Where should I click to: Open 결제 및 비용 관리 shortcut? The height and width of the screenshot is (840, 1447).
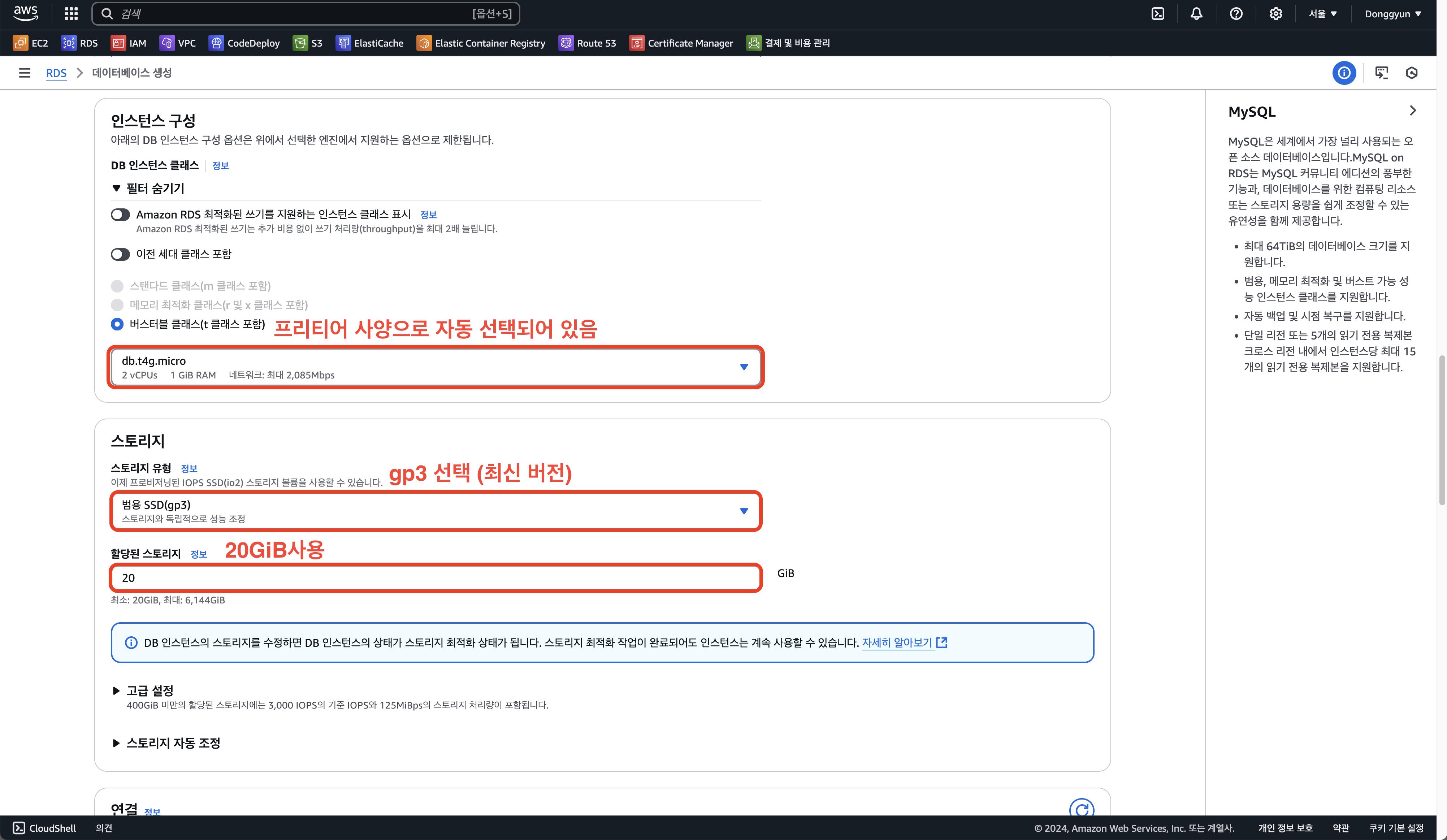pyautogui.click(x=788, y=43)
